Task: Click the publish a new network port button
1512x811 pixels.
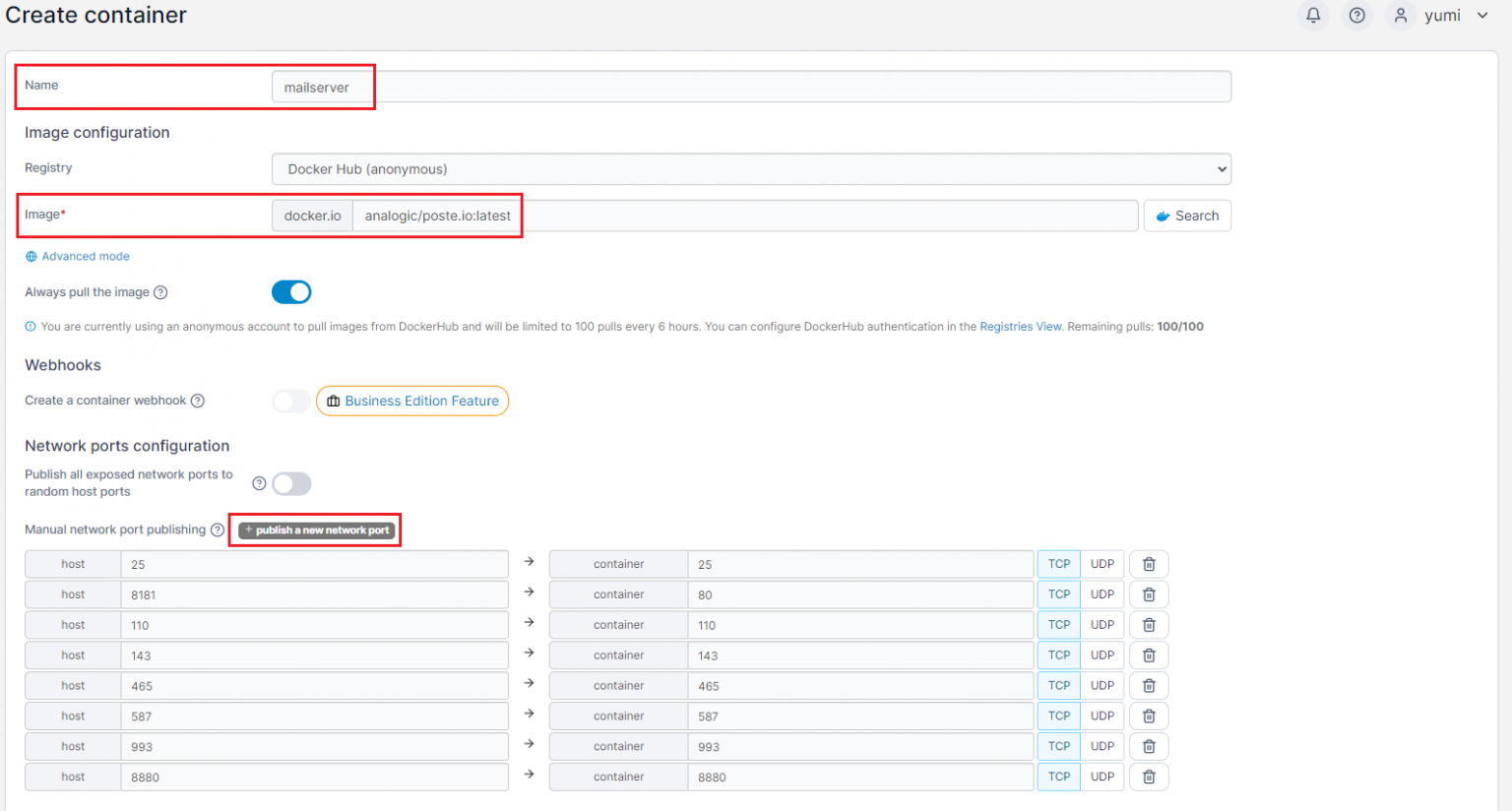Action: (x=314, y=530)
